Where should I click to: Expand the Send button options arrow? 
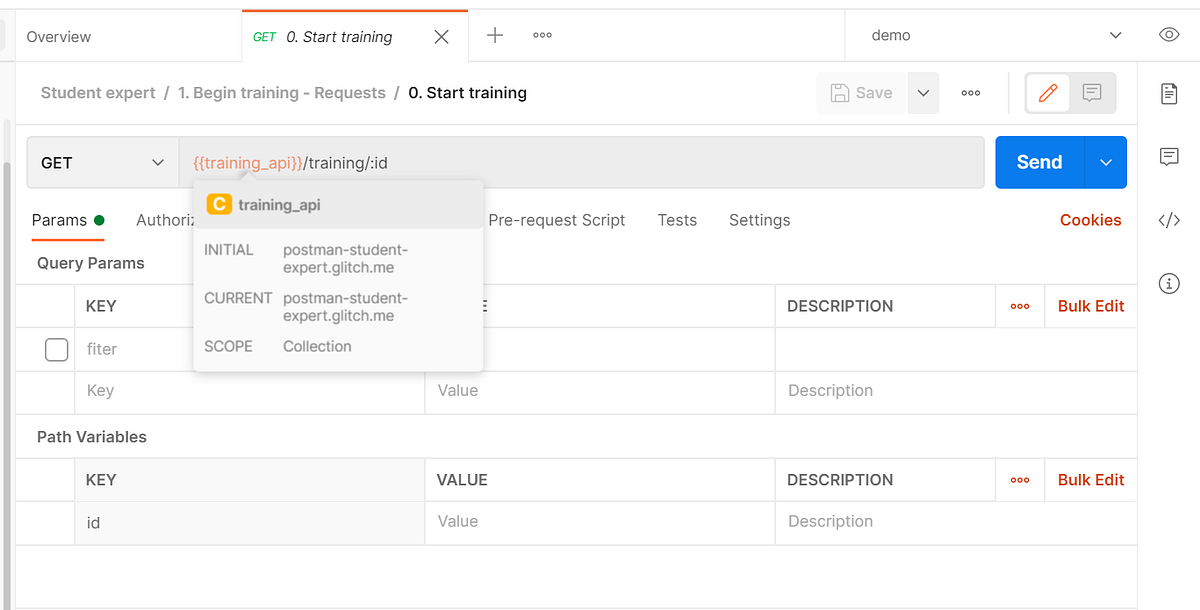point(1105,162)
